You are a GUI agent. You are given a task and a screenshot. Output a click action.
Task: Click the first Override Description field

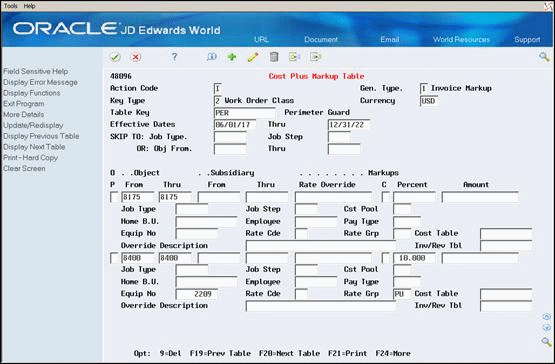point(321,246)
